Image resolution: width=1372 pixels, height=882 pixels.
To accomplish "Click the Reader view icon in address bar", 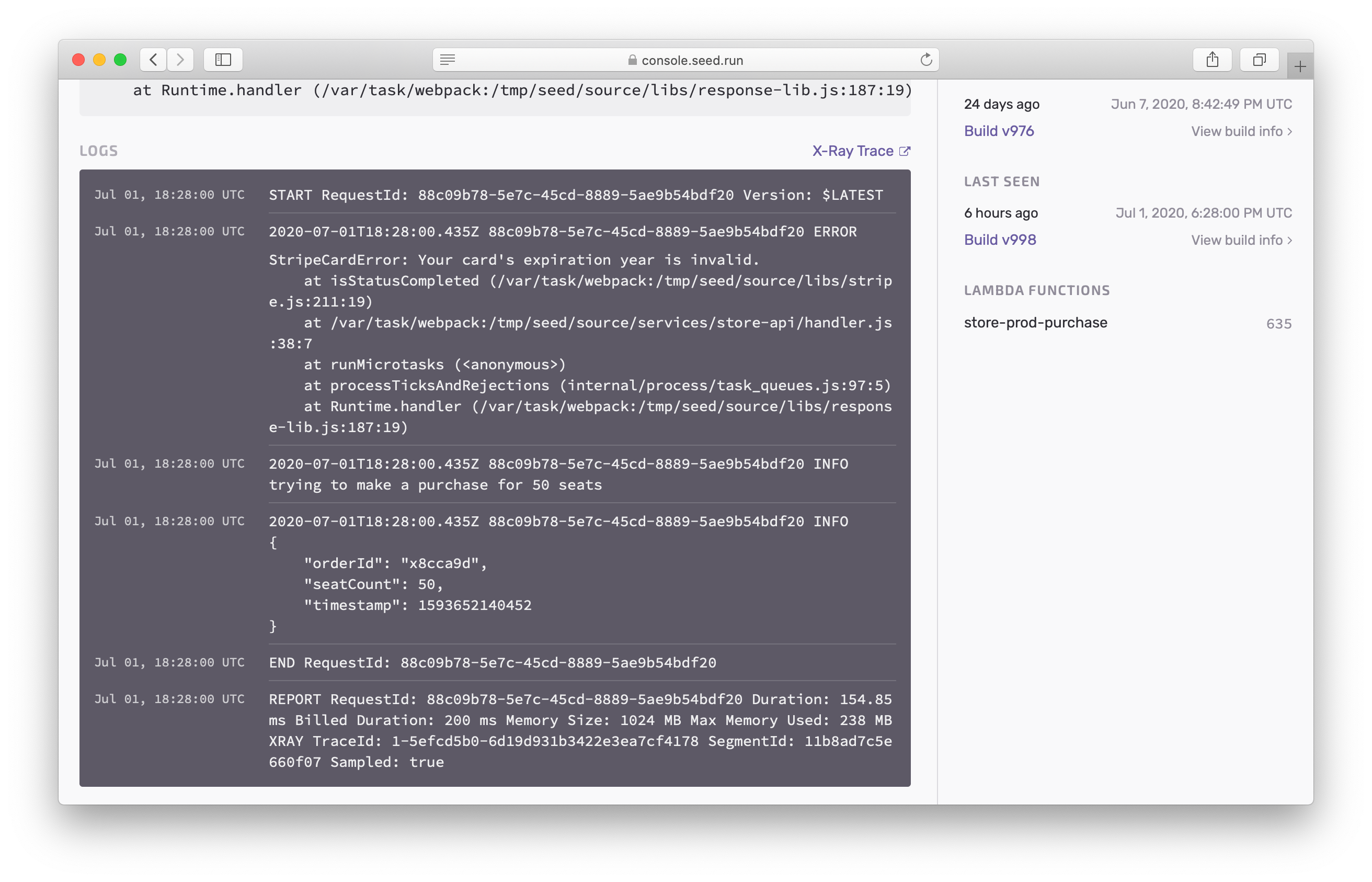I will point(448,60).
